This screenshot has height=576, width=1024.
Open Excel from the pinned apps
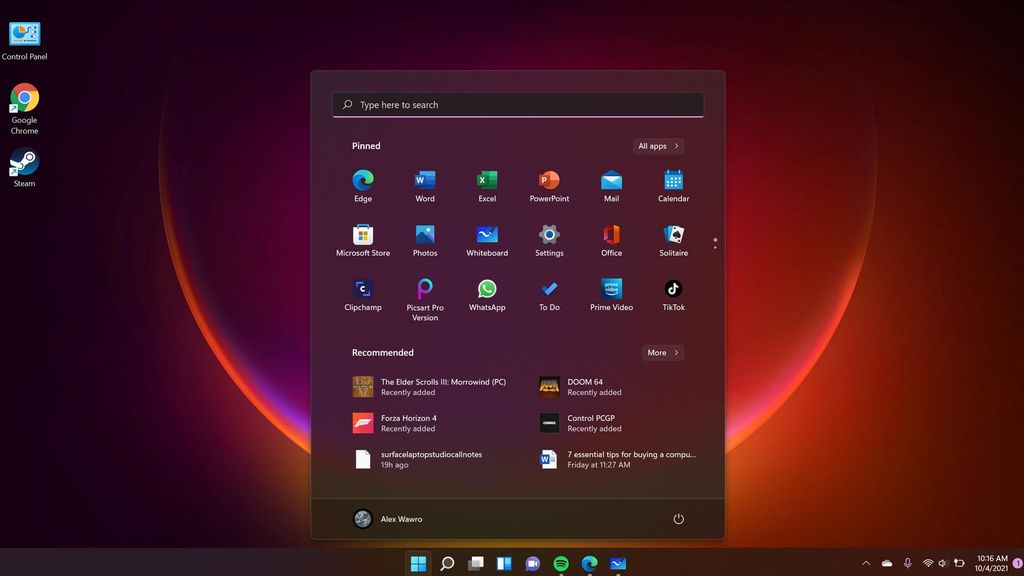pyautogui.click(x=487, y=182)
